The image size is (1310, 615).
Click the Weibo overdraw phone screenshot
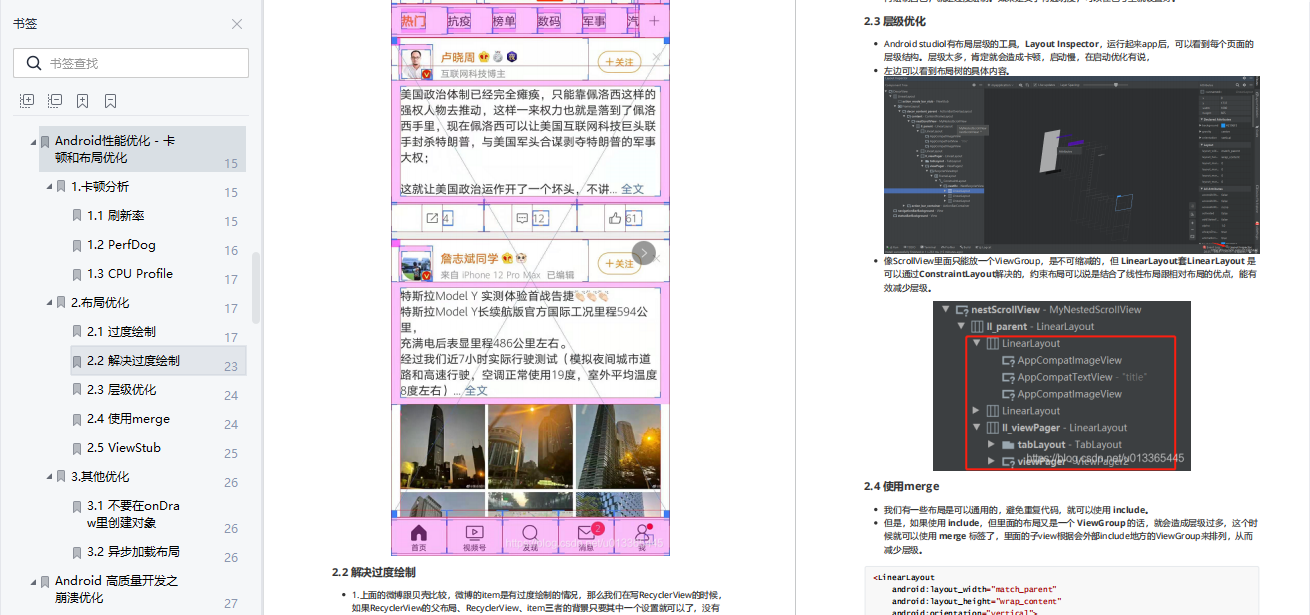pyautogui.click(x=530, y=278)
